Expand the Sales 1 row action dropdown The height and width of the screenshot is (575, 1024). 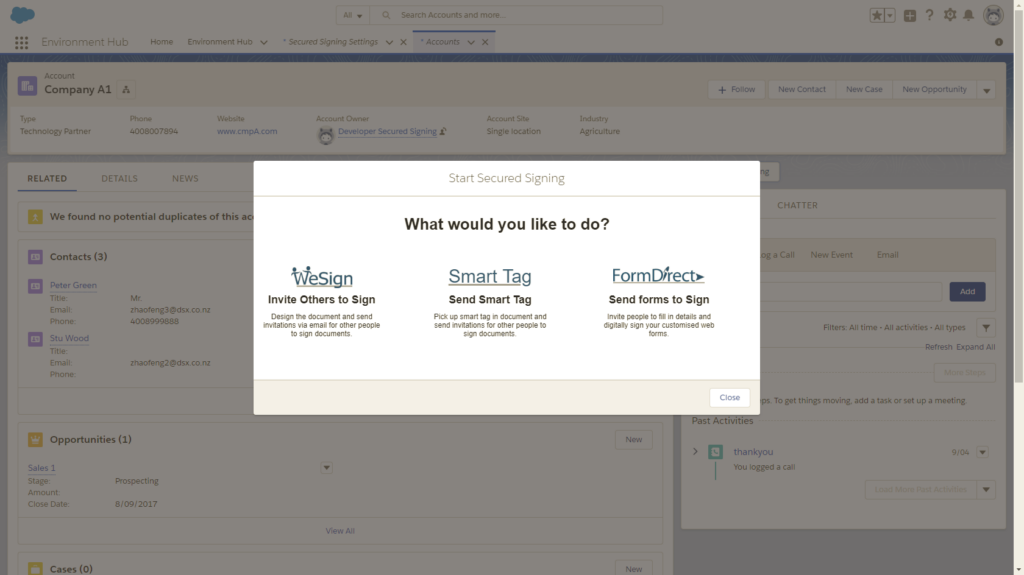pyautogui.click(x=327, y=468)
